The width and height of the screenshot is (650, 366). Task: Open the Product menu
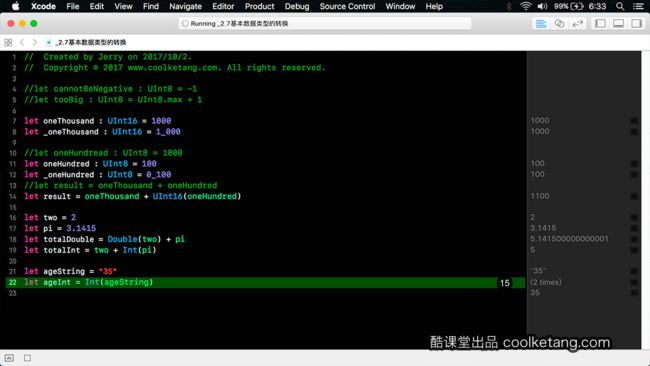[x=259, y=6]
